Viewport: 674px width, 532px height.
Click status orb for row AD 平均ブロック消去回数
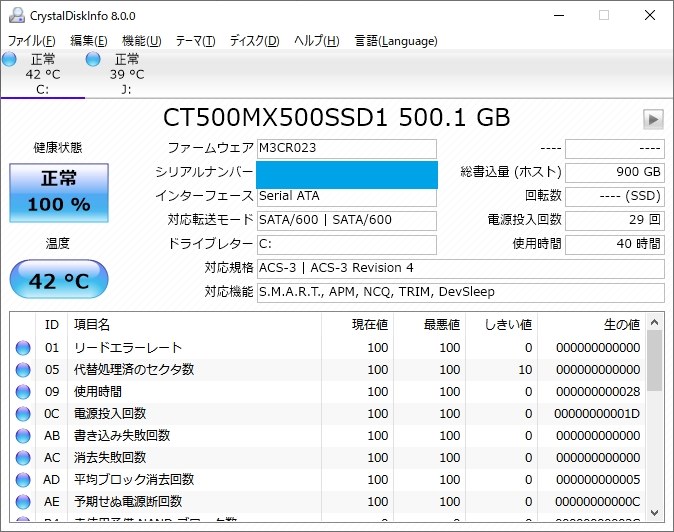click(23, 480)
